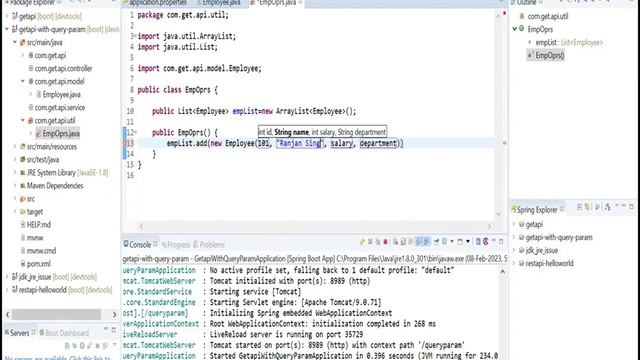The image size is (640, 360).
Task: Maximize the Spring Explorer view
Action: (631, 207)
